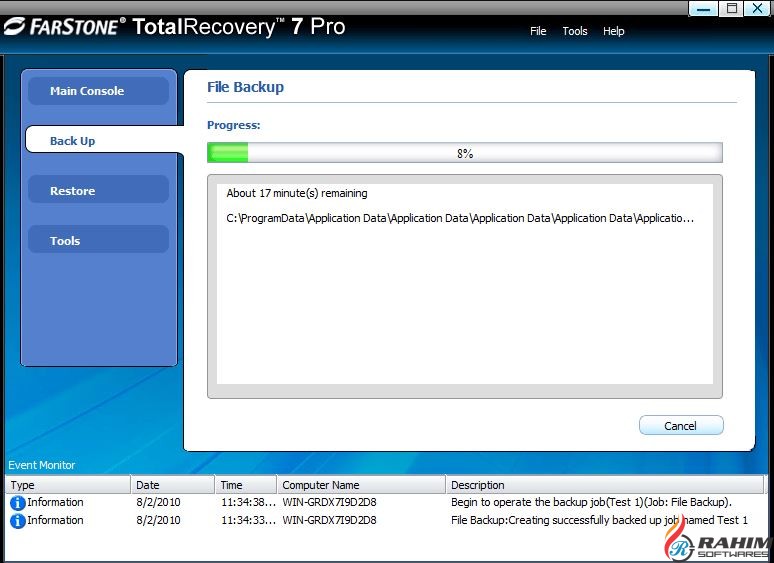This screenshot has height=563, width=774.
Task: Select WIN-GRDX7I9D2D8 in second event row
Action: pos(329,520)
